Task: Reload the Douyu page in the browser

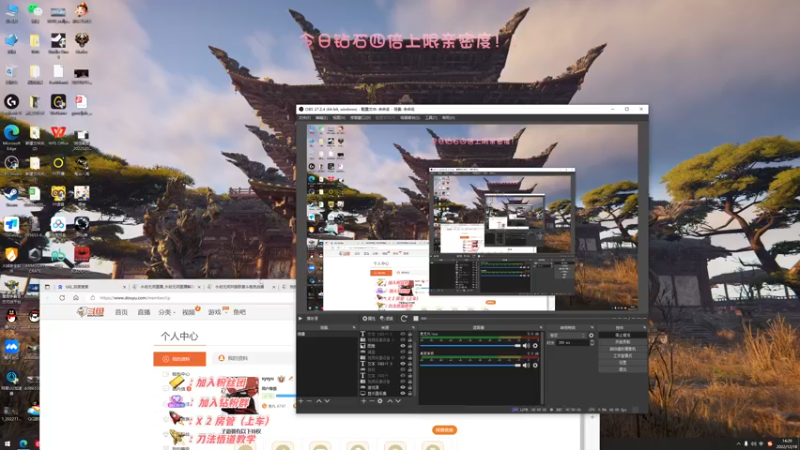Action: [x=62, y=297]
